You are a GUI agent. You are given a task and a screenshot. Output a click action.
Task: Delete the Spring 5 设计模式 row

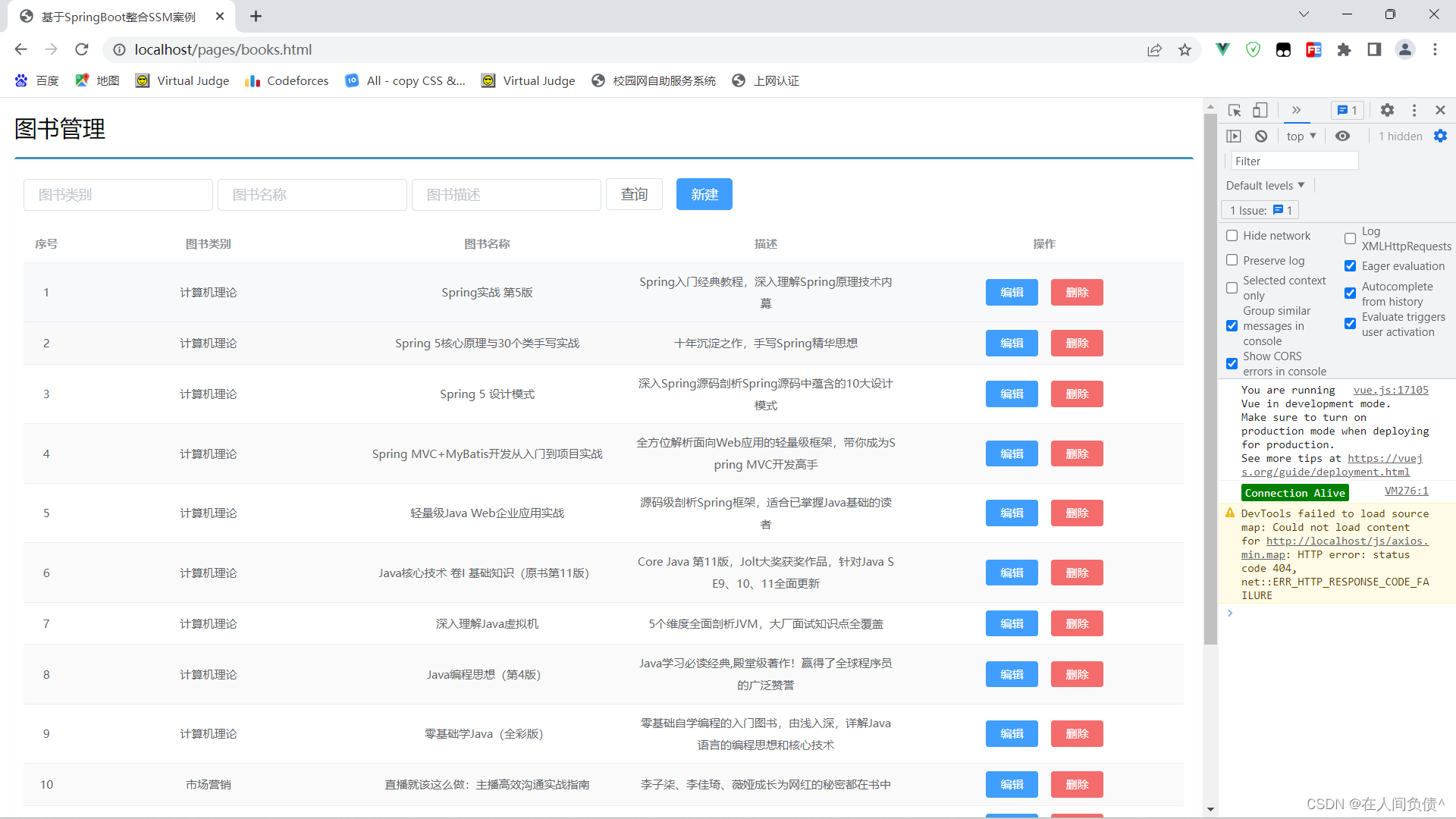click(x=1077, y=394)
